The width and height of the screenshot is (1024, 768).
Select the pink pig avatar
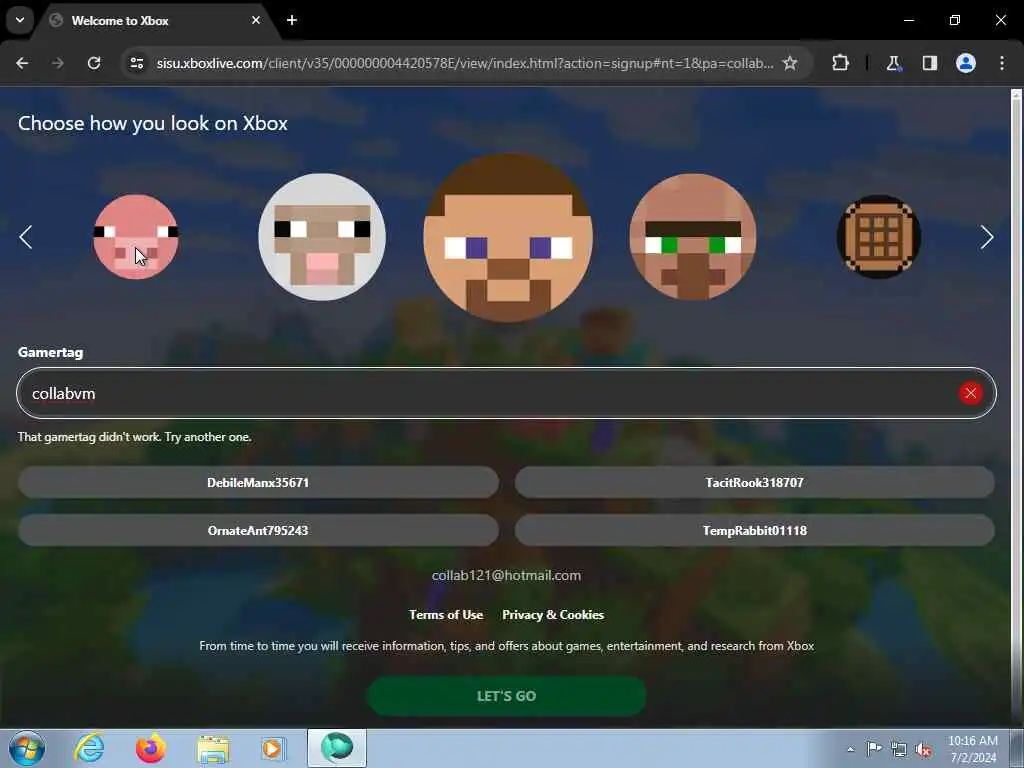pyautogui.click(x=136, y=236)
